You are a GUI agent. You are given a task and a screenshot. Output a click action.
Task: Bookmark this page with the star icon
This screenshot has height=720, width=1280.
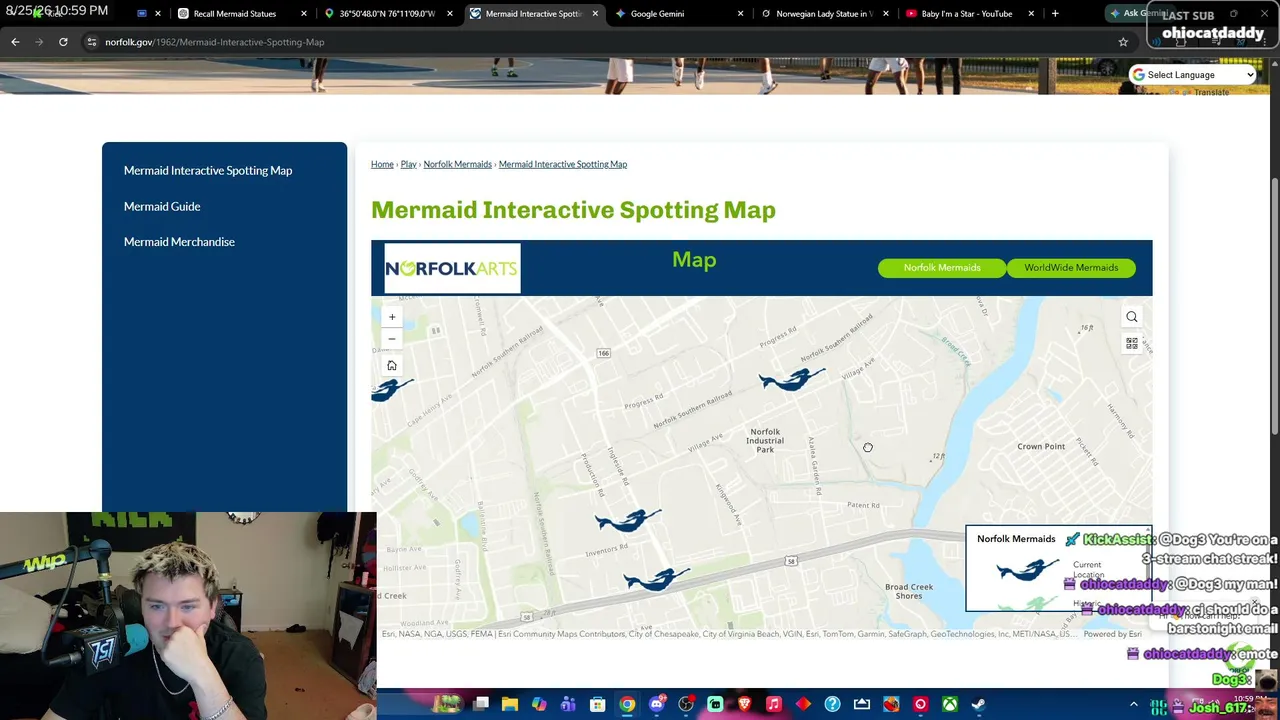click(x=1123, y=42)
